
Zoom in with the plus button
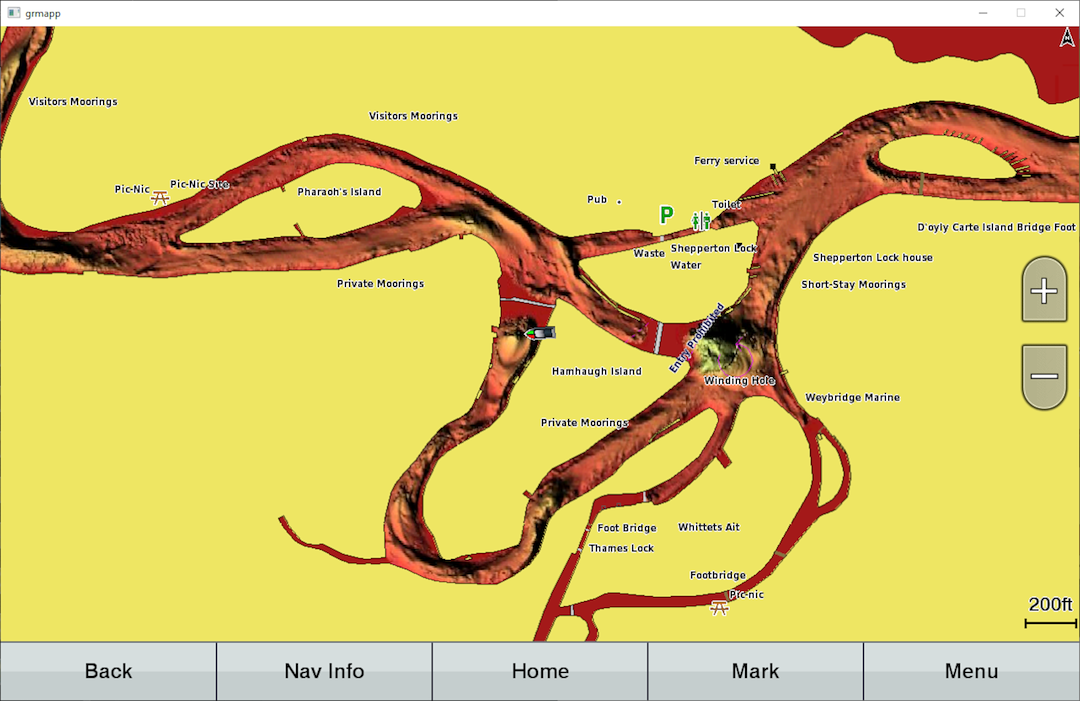coord(1044,291)
